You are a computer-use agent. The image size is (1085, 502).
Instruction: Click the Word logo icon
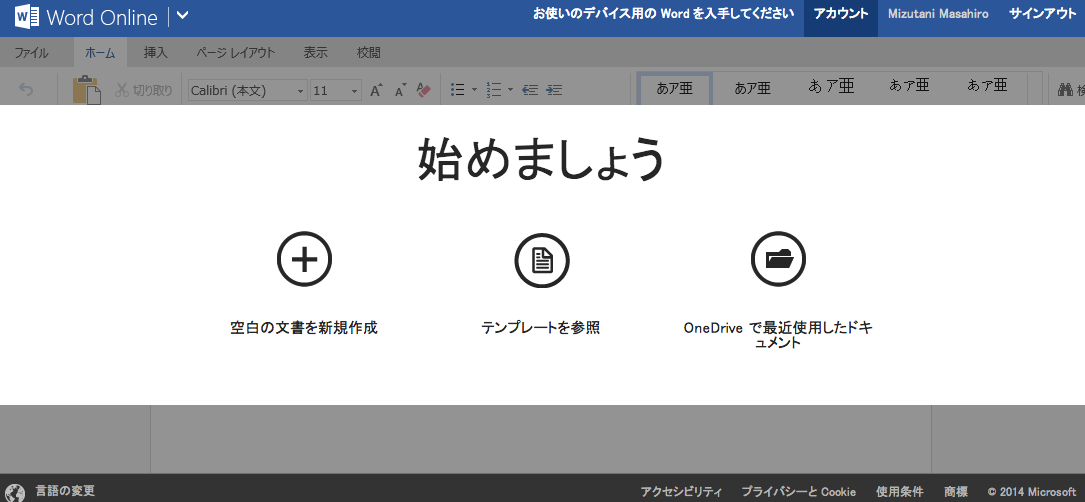coord(26,17)
